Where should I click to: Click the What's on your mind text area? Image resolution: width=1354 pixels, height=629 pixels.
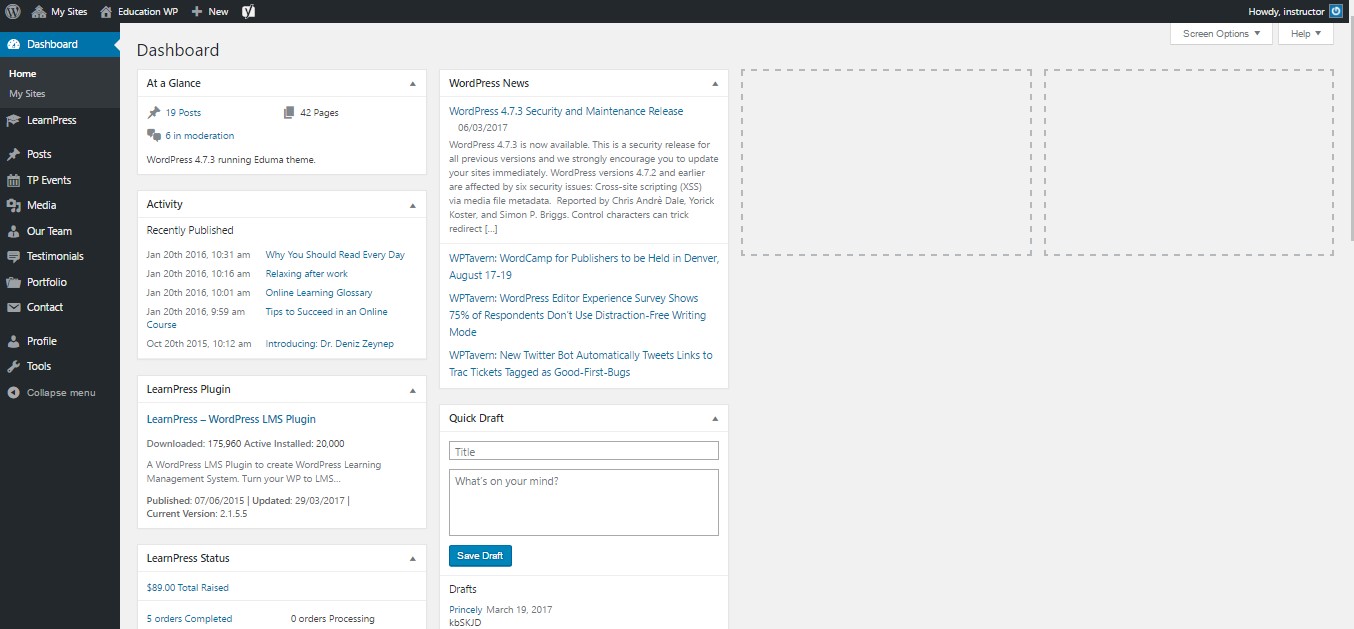point(584,502)
